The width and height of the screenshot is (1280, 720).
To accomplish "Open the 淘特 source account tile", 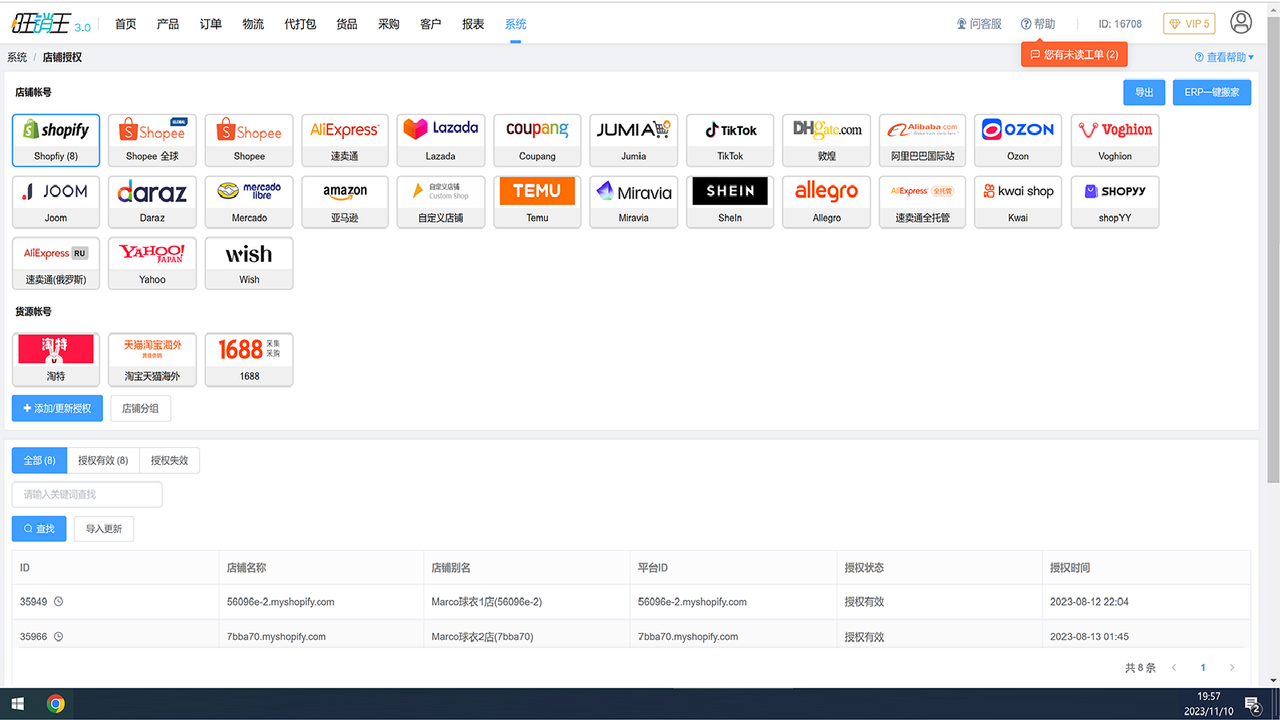I will [56, 360].
